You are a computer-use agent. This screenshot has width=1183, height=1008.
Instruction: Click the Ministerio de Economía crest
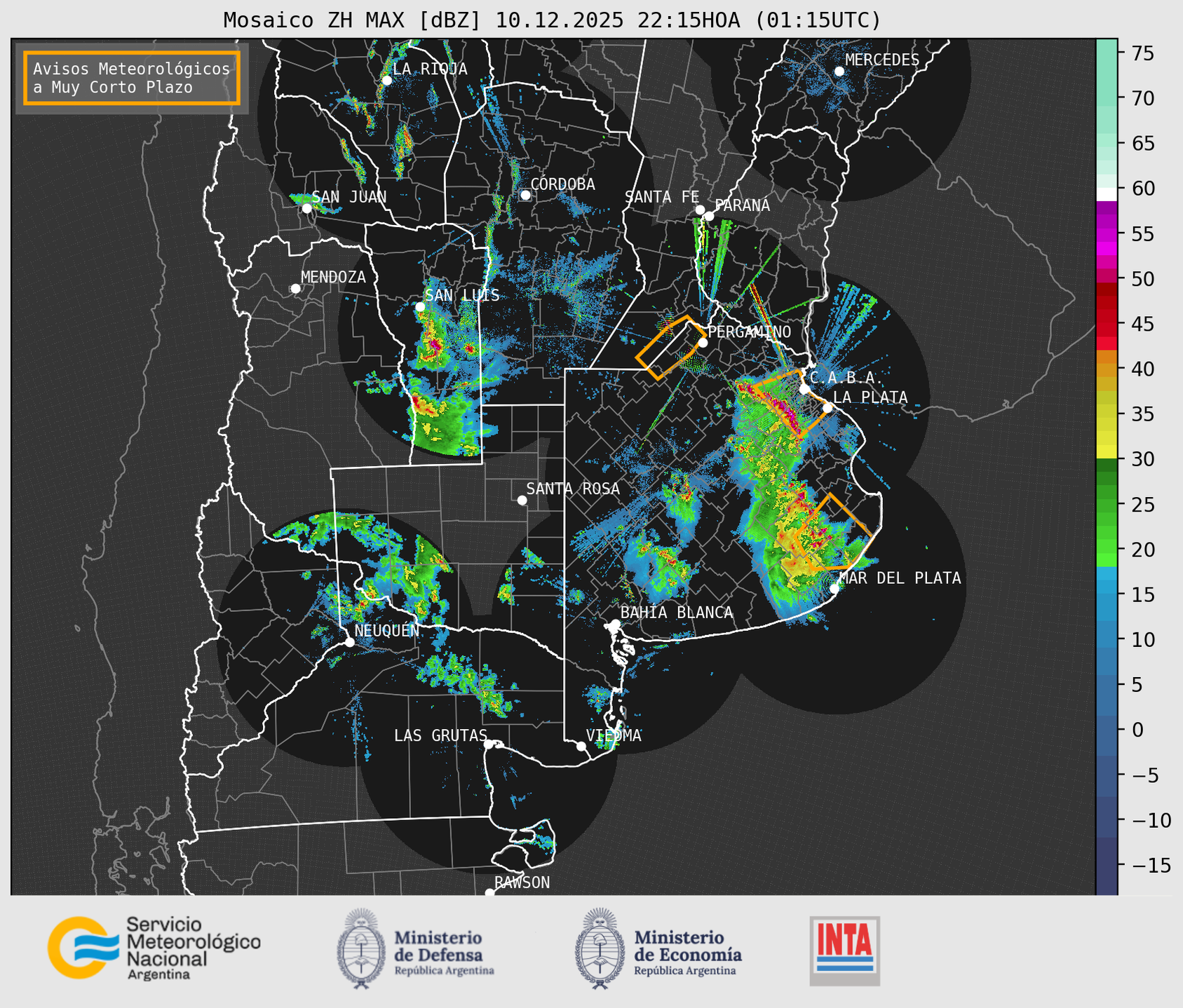point(600,948)
